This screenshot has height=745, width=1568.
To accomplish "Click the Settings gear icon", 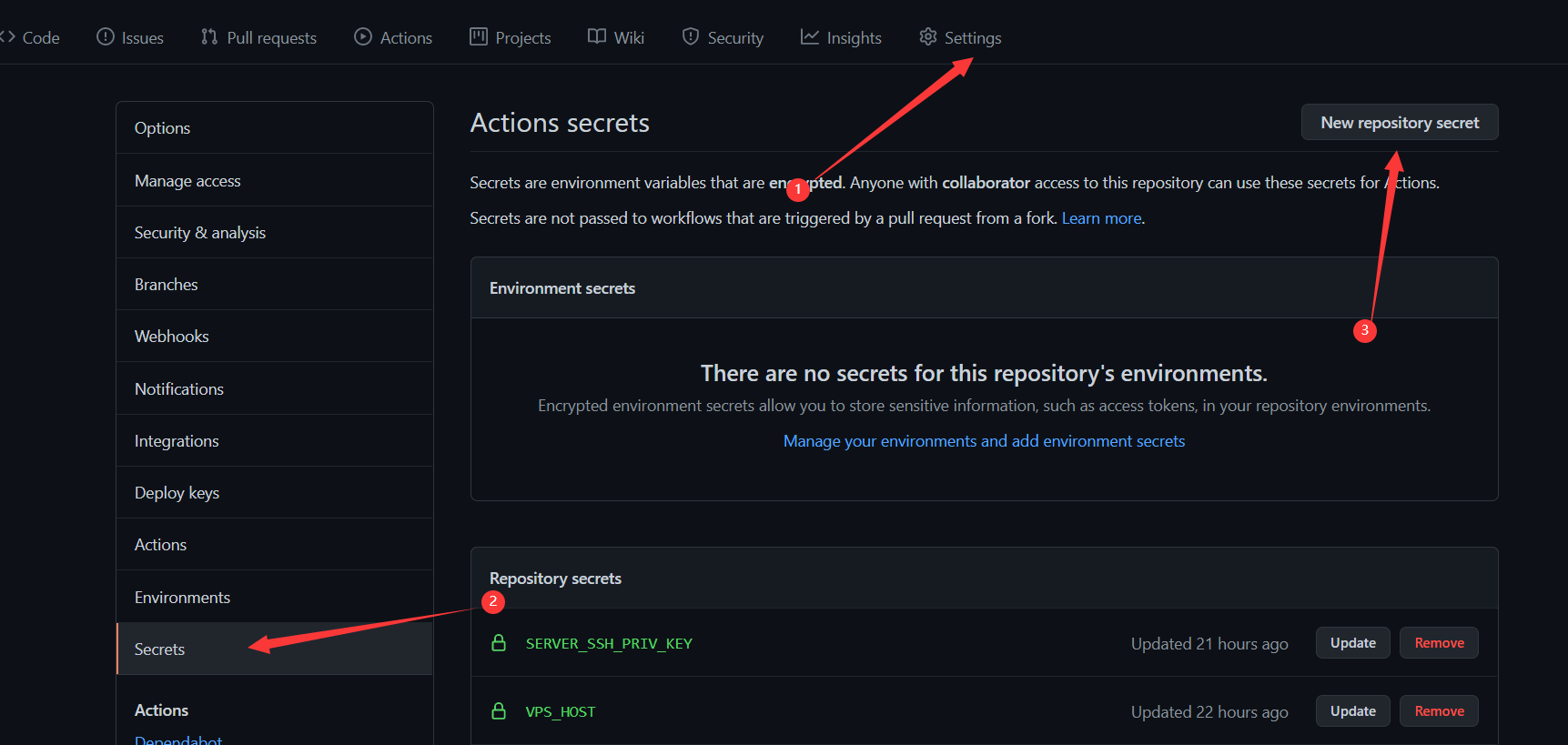I will click(928, 37).
